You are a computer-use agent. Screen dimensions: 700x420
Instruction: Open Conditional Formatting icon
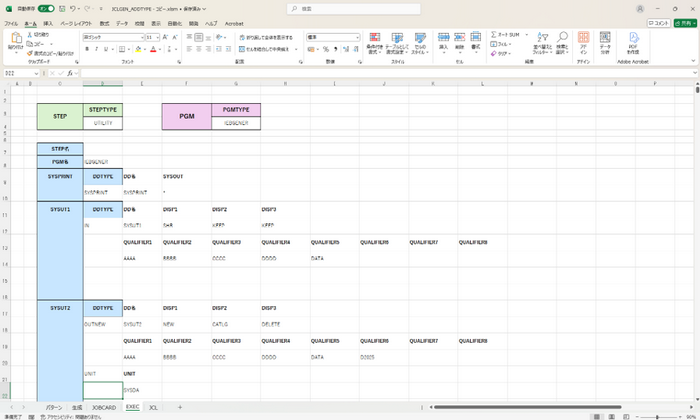pos(375,37)
